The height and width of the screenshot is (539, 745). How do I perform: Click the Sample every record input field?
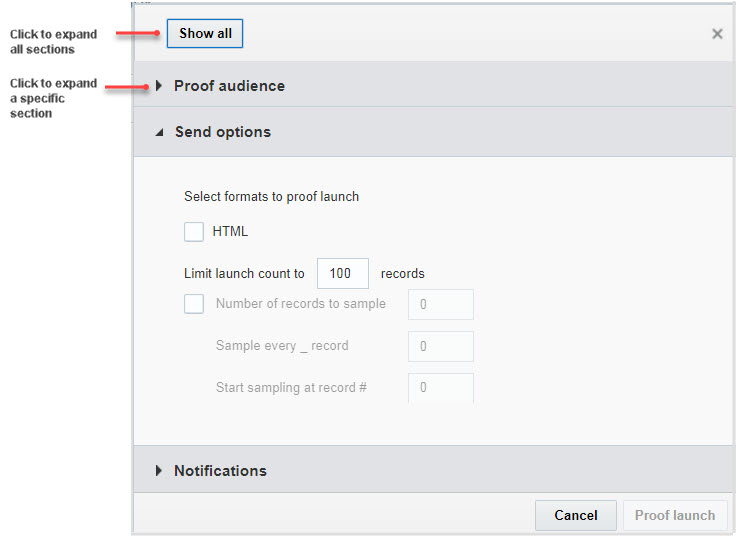pos(440,346)
